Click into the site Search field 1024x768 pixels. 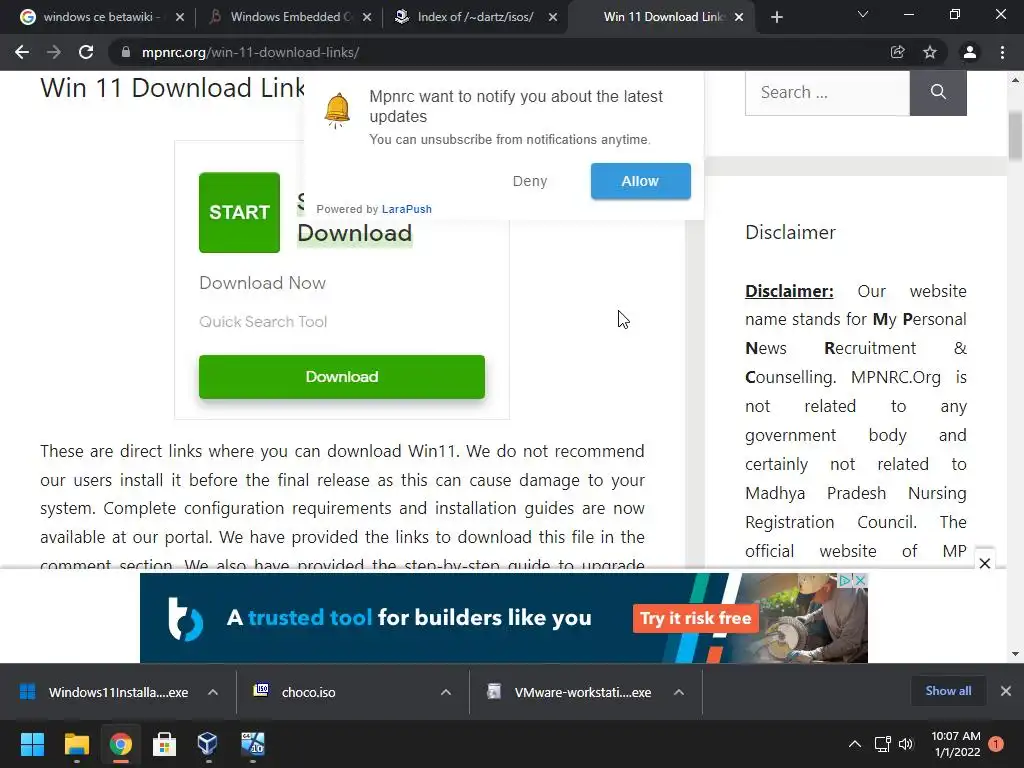827,93
